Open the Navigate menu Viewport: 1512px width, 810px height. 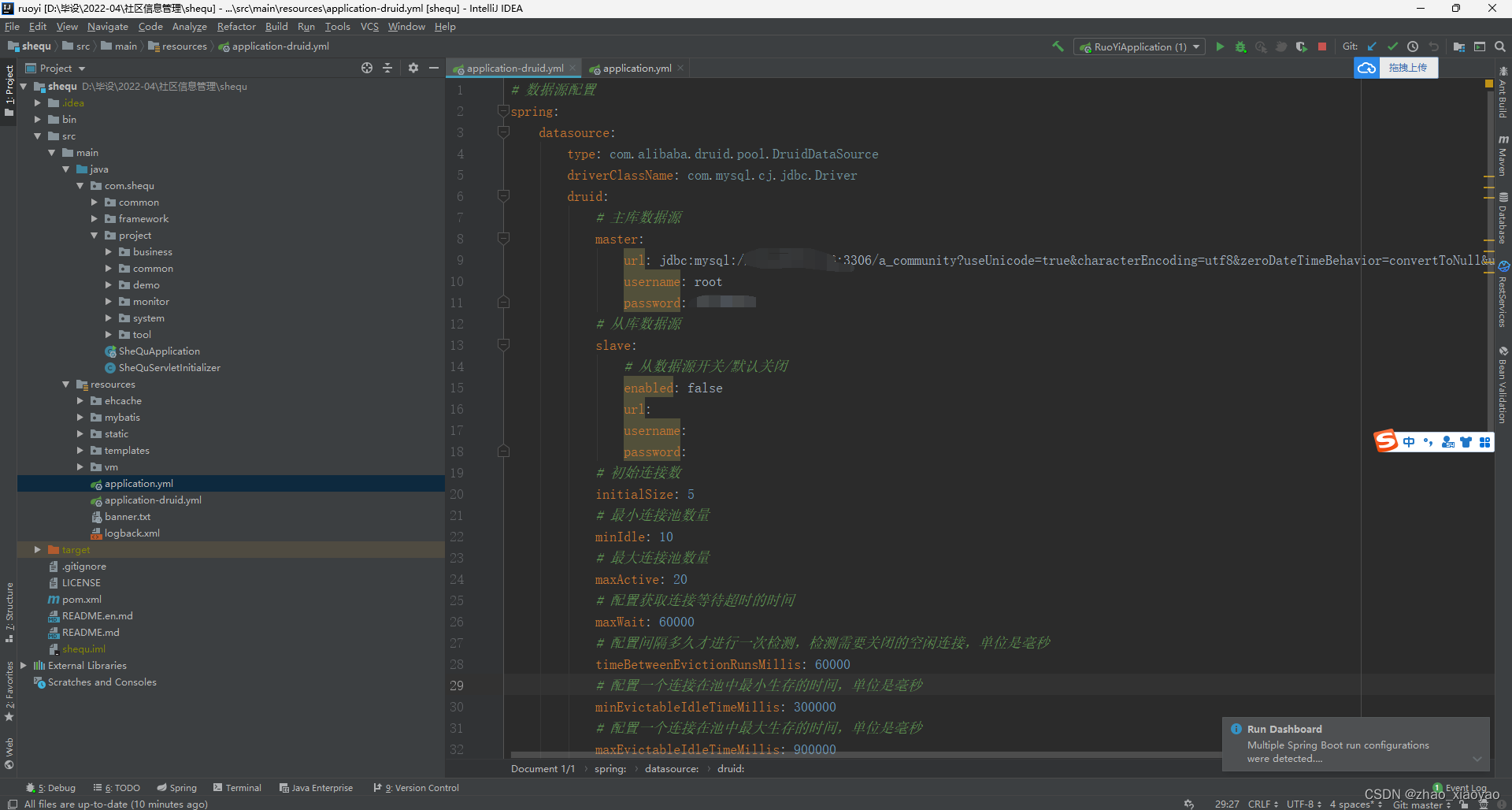click(107, 27)
